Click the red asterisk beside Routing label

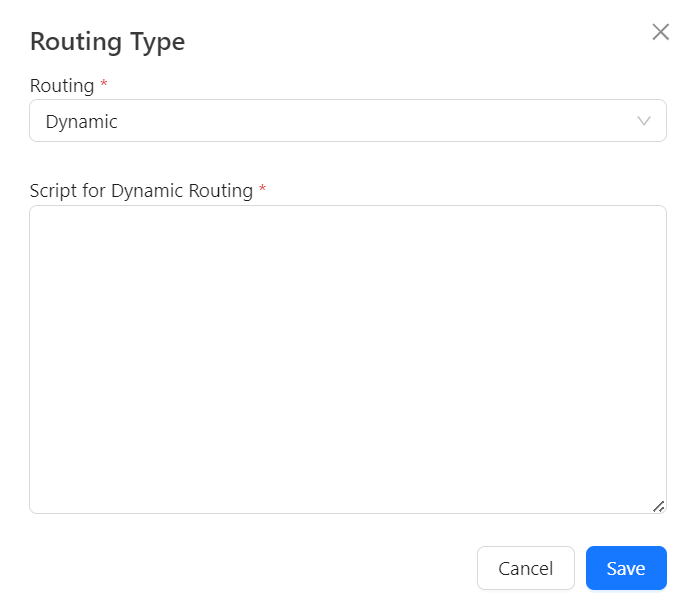[104, 86]
